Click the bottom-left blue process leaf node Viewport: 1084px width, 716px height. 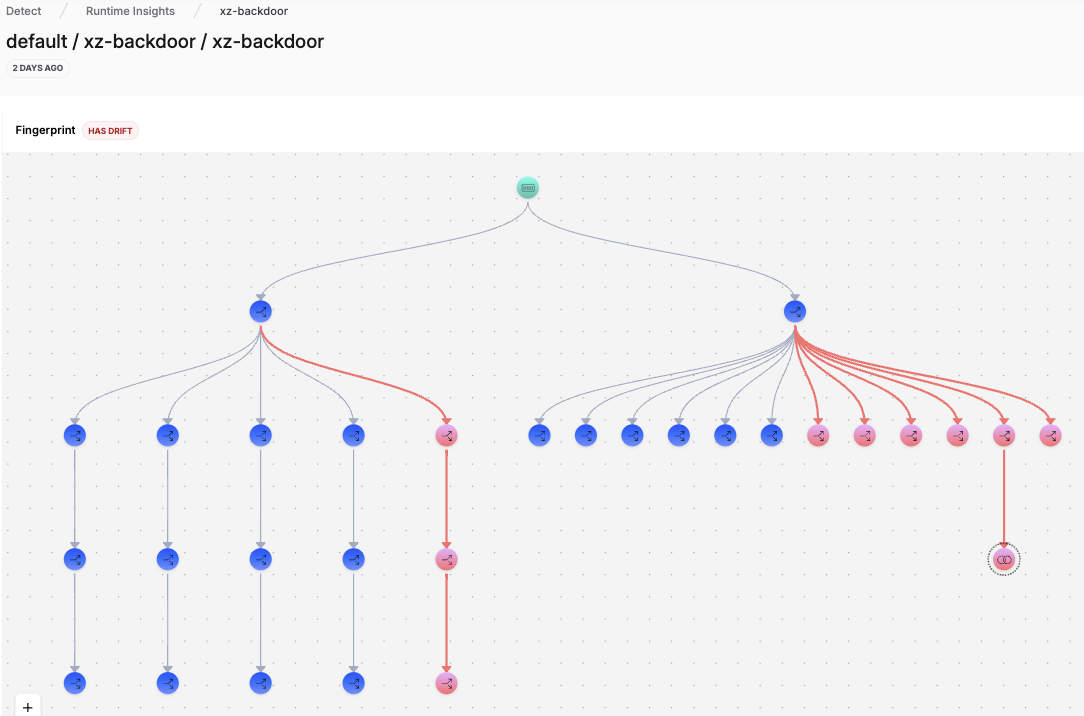click(x=75, y=683)
